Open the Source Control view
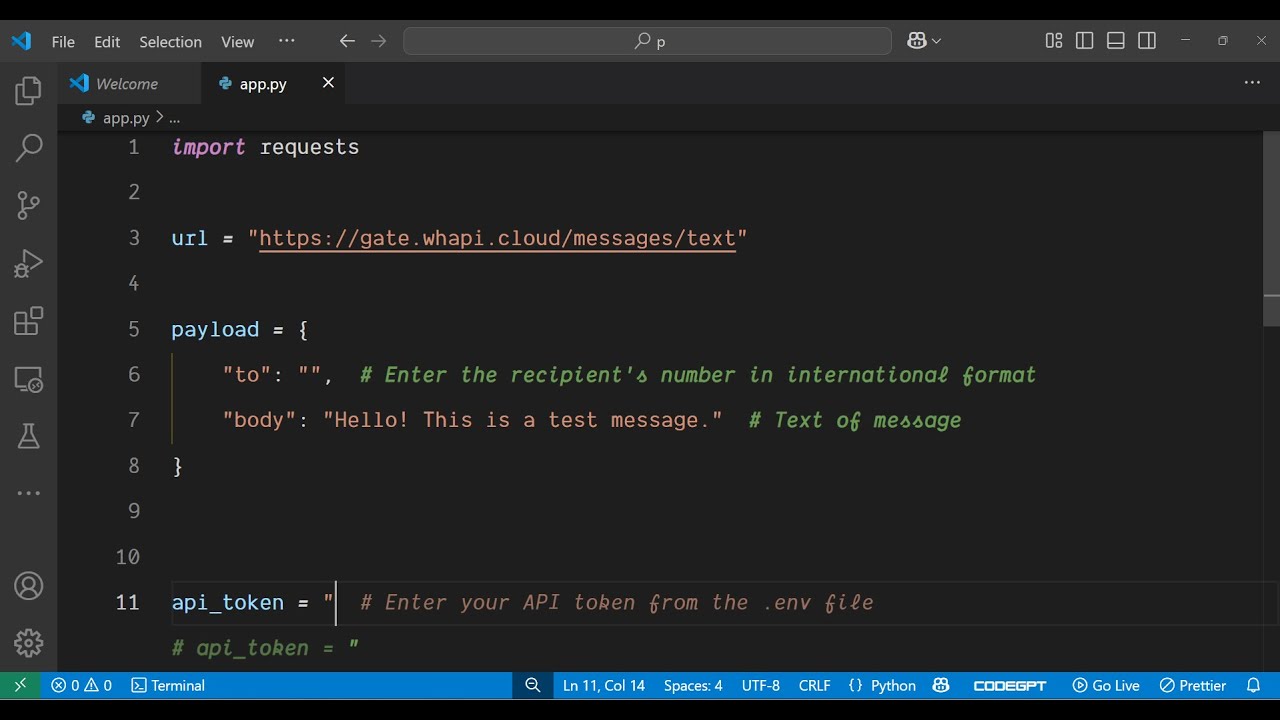Screen dimensions: 1280x720 click(x=28, y=206)
